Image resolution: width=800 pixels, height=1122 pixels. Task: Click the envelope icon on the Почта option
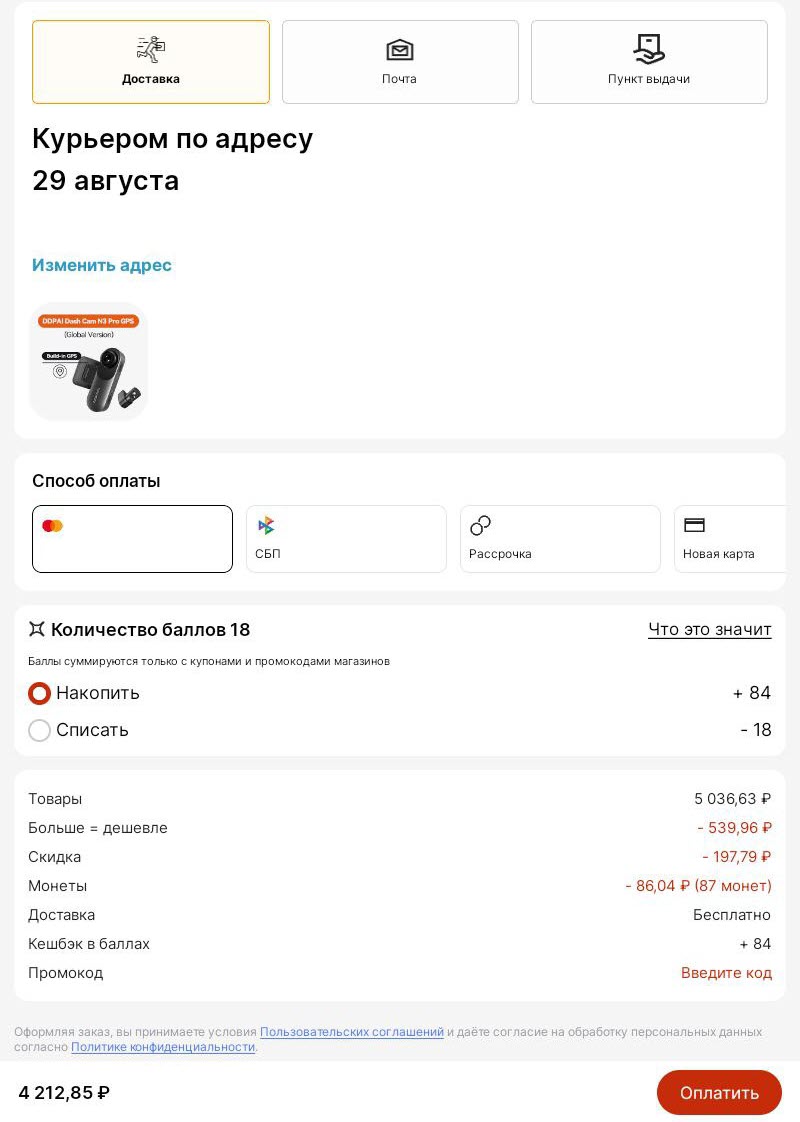pyautogui.click(x=400, y=48)
